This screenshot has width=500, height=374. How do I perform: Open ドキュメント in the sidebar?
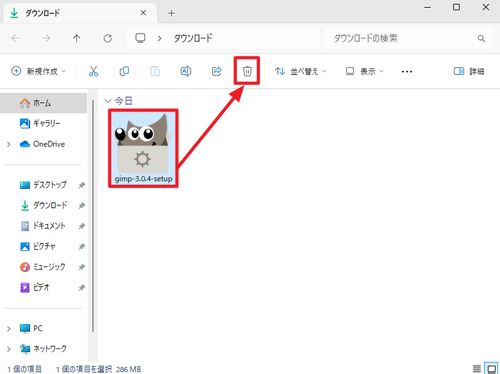coord(43,226)
